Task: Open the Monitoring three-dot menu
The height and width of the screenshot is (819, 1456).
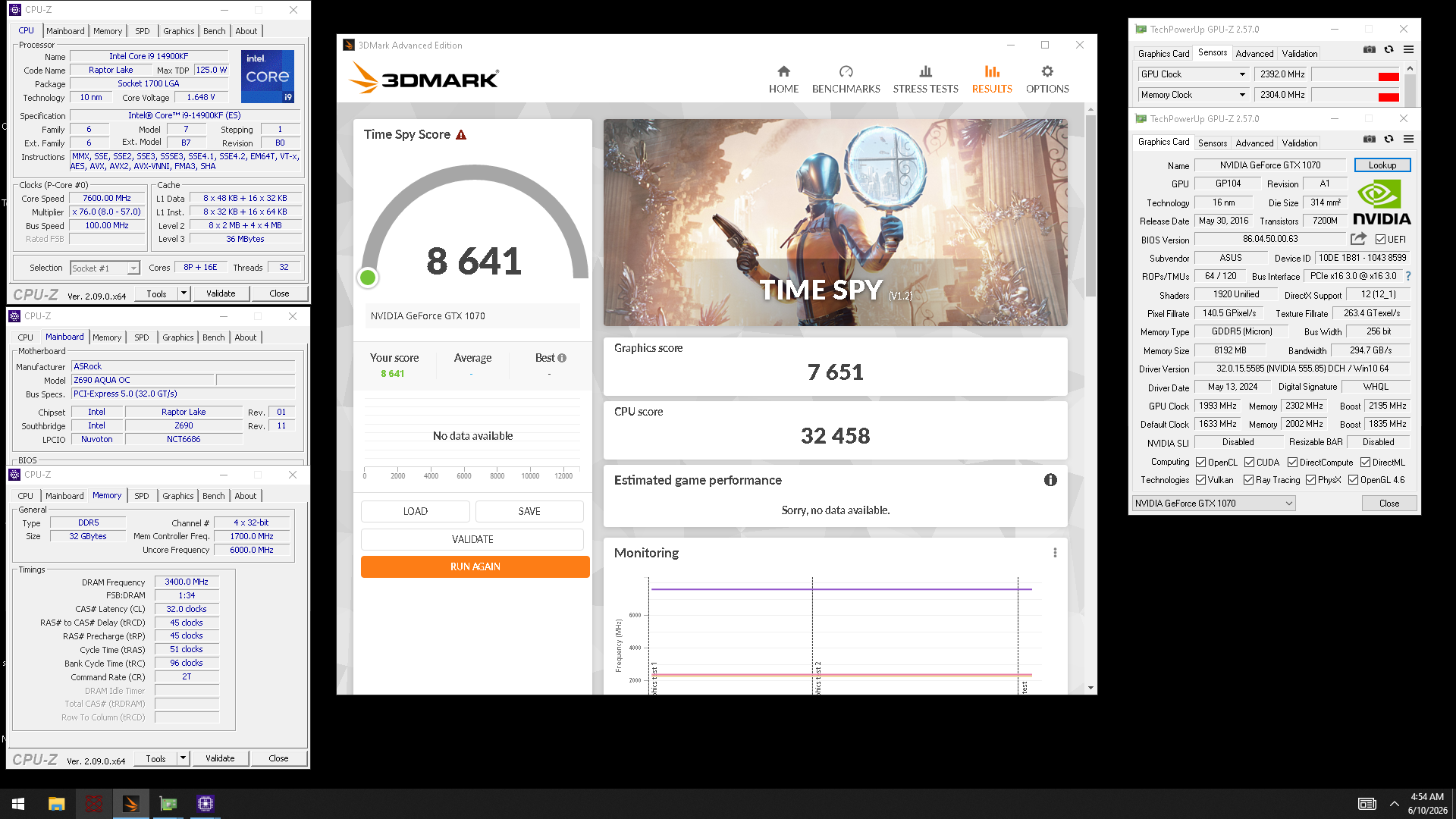Action: 1055,553
